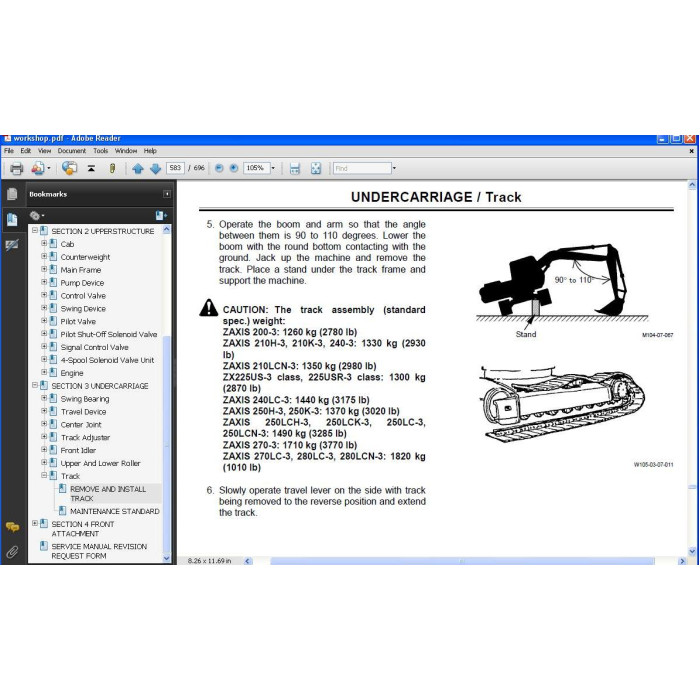700x700 pixels.
Task: Open the Pilot Valve bookmark
Action: 78,321
